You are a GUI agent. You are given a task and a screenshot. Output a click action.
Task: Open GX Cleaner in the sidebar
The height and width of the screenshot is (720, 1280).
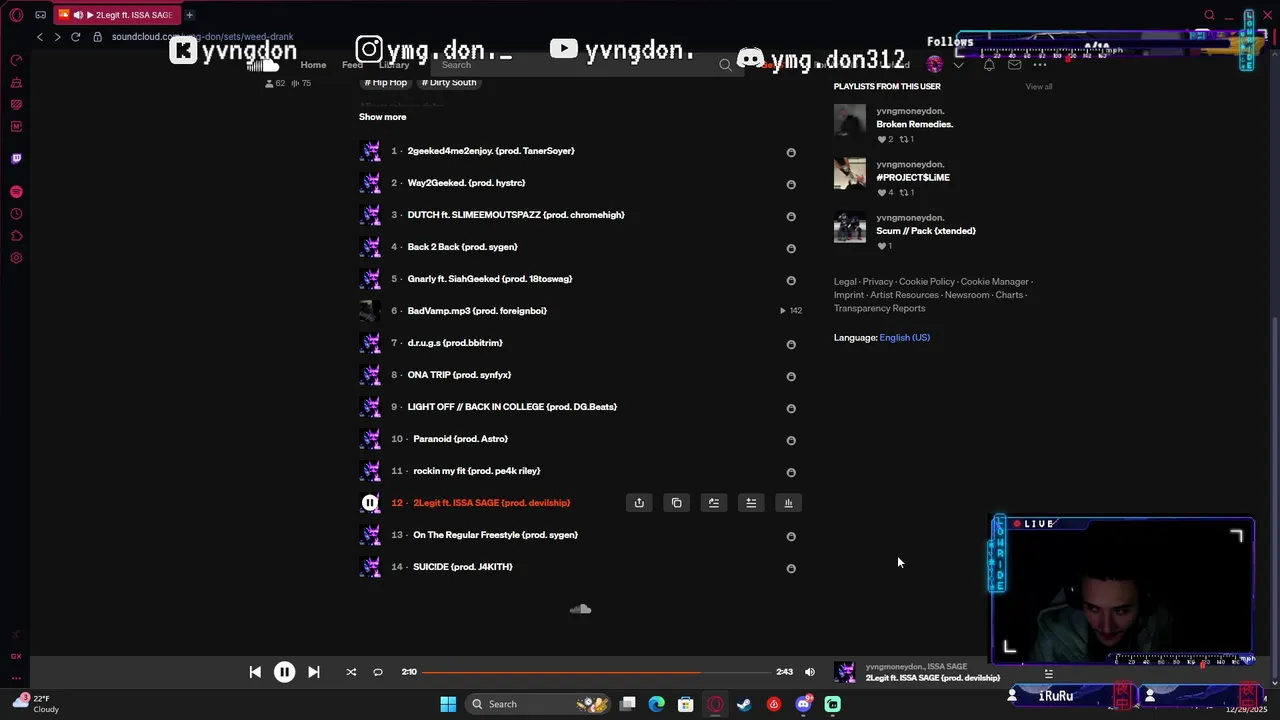[16, 83]
